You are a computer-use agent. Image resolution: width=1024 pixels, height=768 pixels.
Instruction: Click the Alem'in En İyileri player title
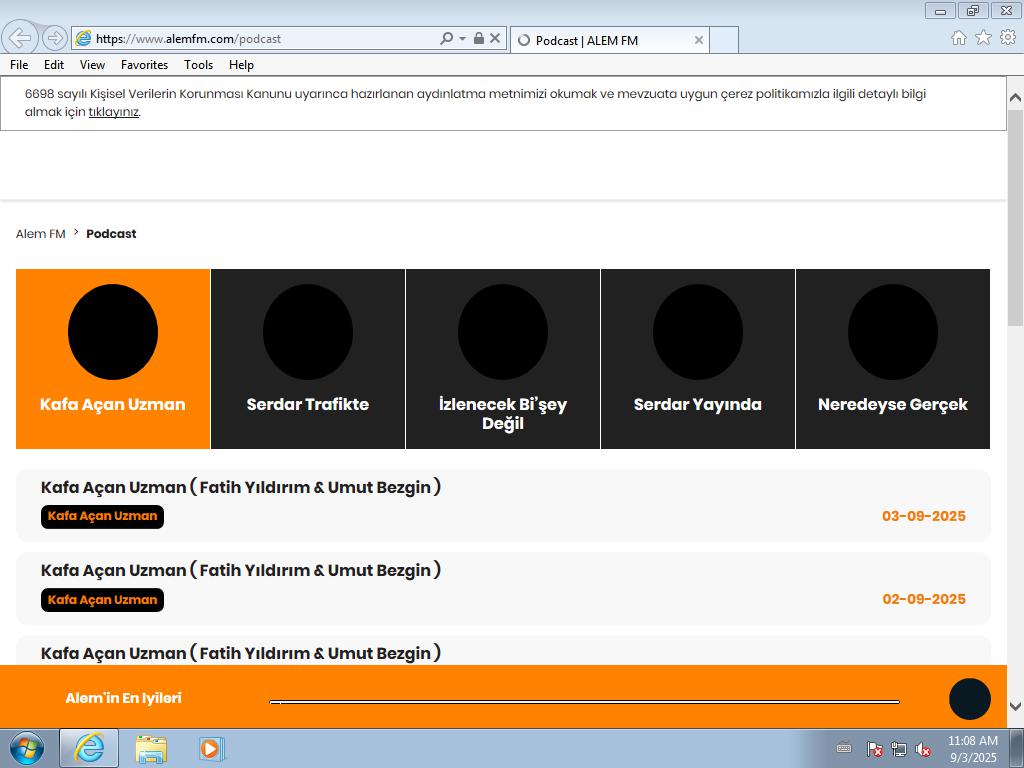coord(123,698)
